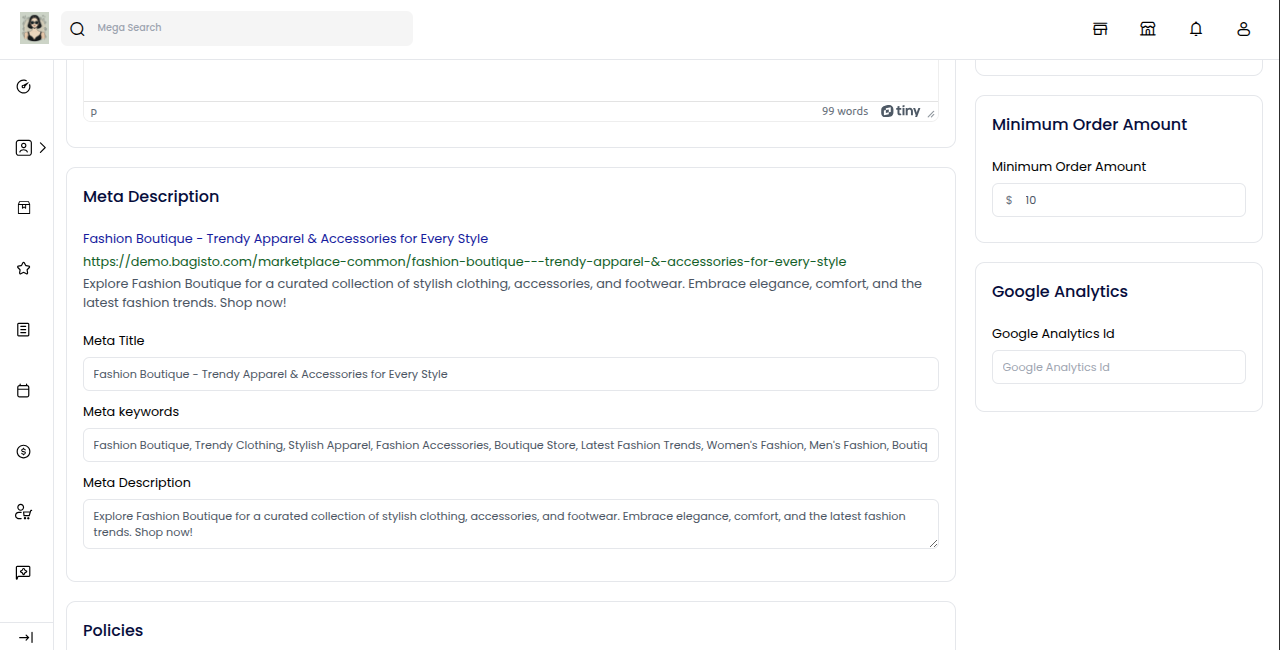Open the account avatar menu

[1243, 29]
